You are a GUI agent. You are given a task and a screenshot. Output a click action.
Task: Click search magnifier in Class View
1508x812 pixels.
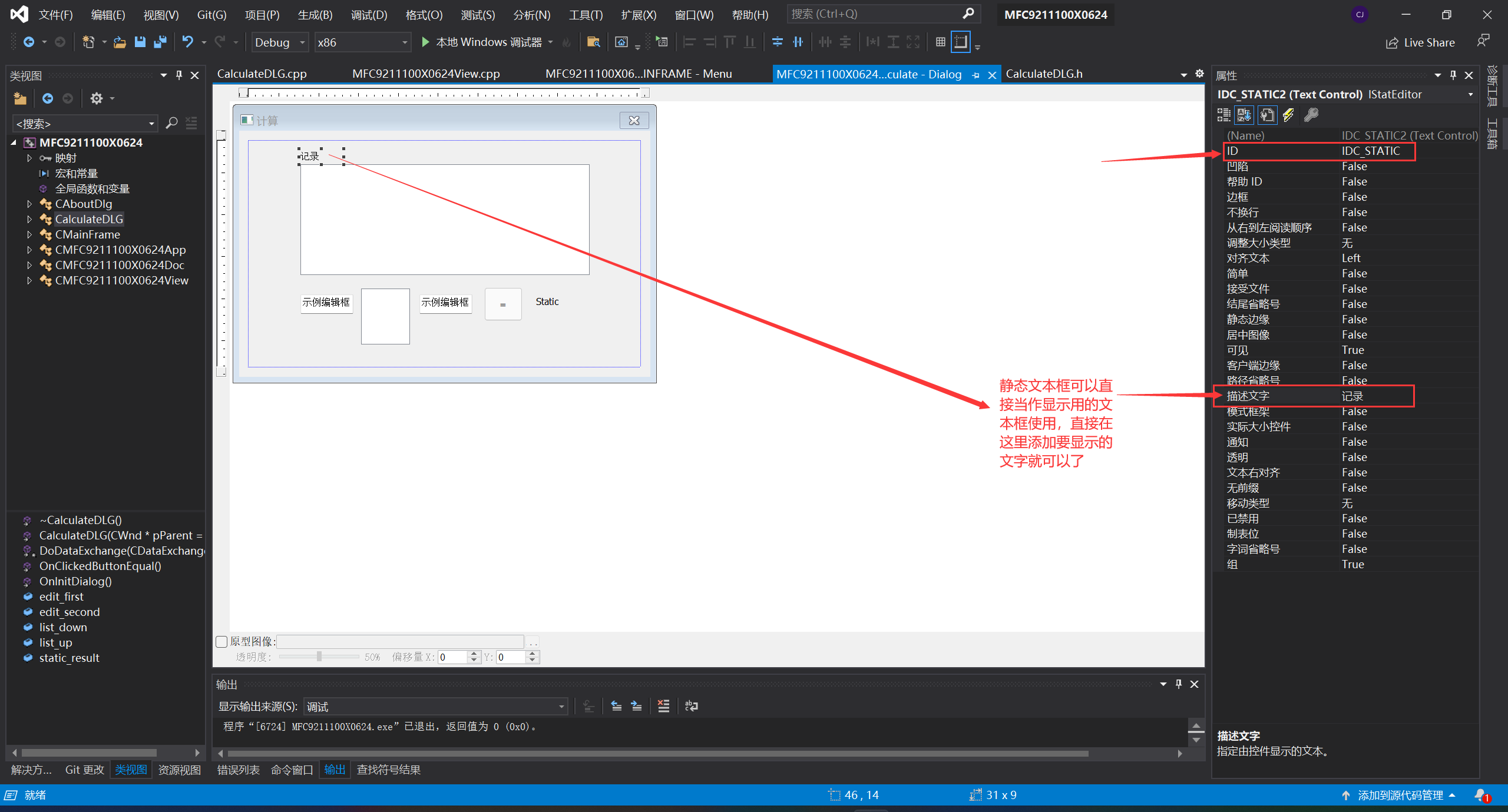171,123
